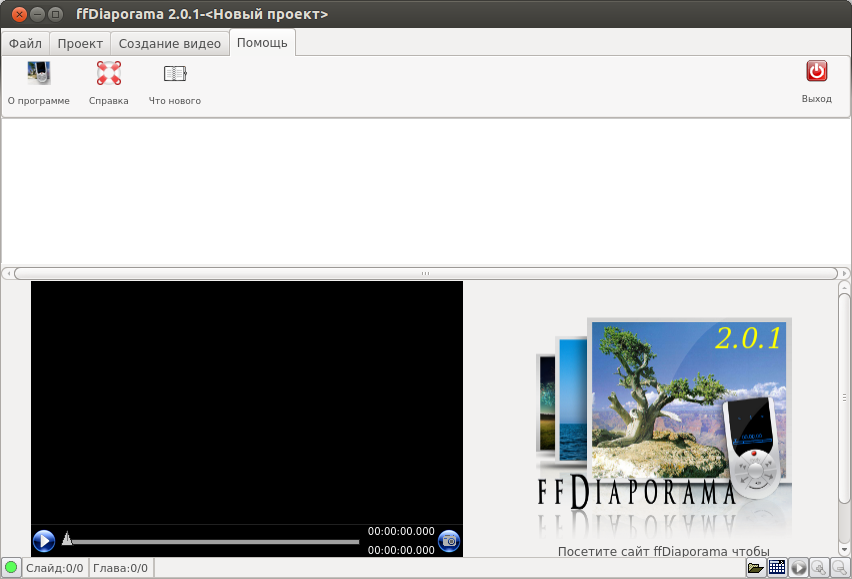The image size is (852, 579).
Task: Maximize the ffDiaporama window
Action: [x=55, y=14]
